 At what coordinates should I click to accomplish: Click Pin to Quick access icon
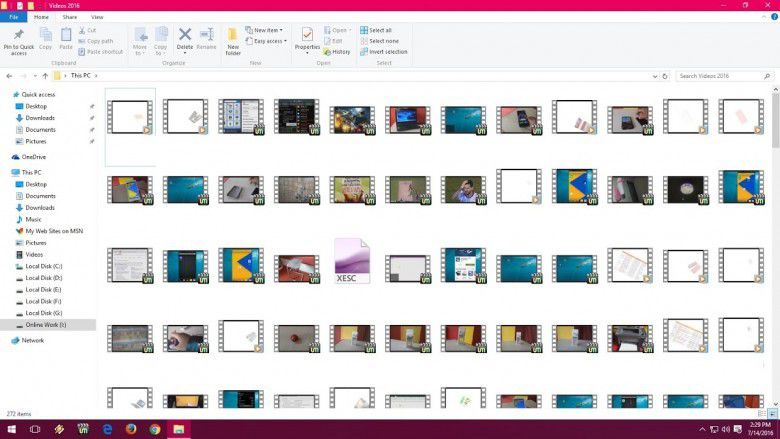[18, 36]
